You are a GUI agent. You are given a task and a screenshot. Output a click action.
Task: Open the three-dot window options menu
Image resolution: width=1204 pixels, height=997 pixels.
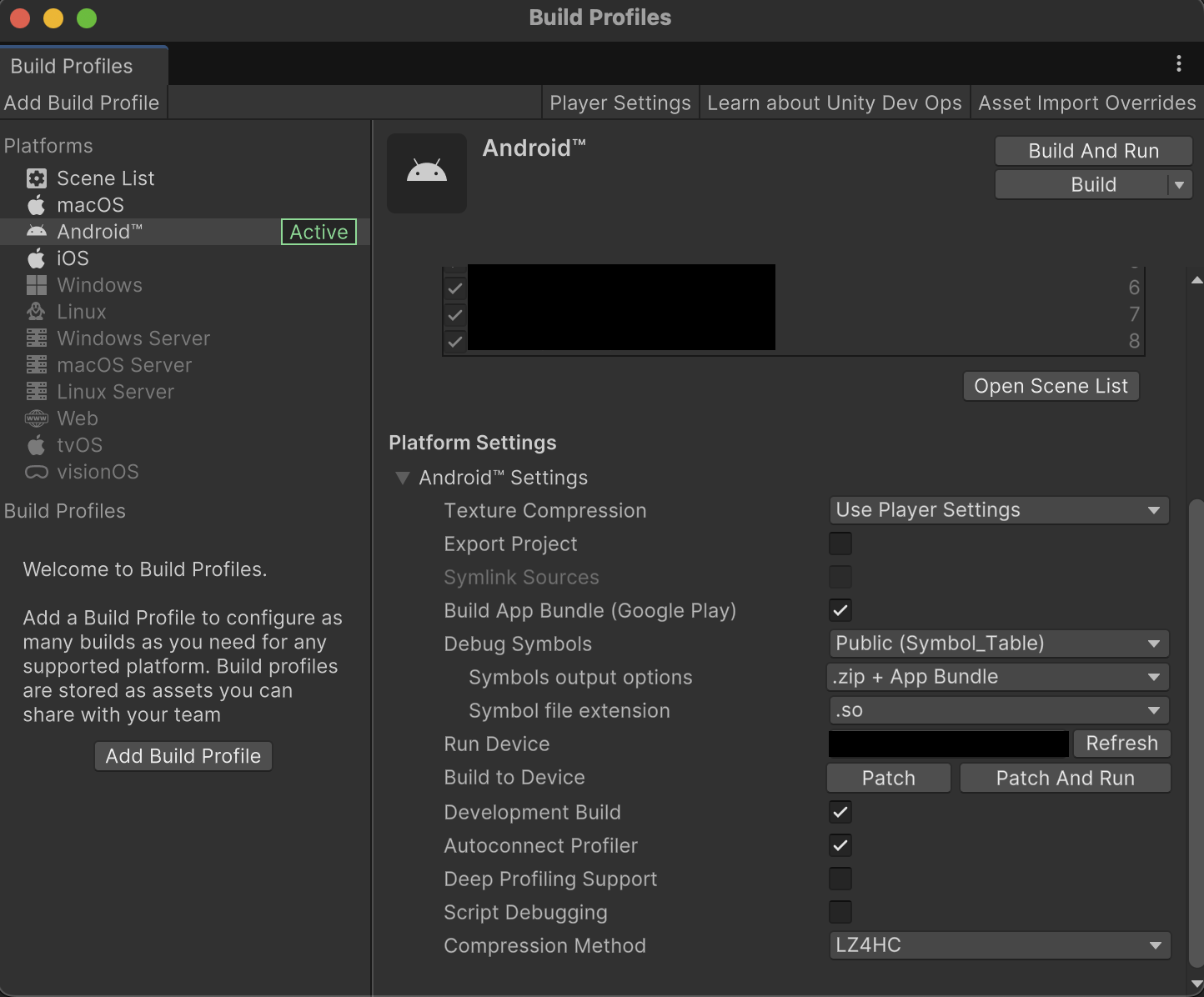[x=1179, y=63]
